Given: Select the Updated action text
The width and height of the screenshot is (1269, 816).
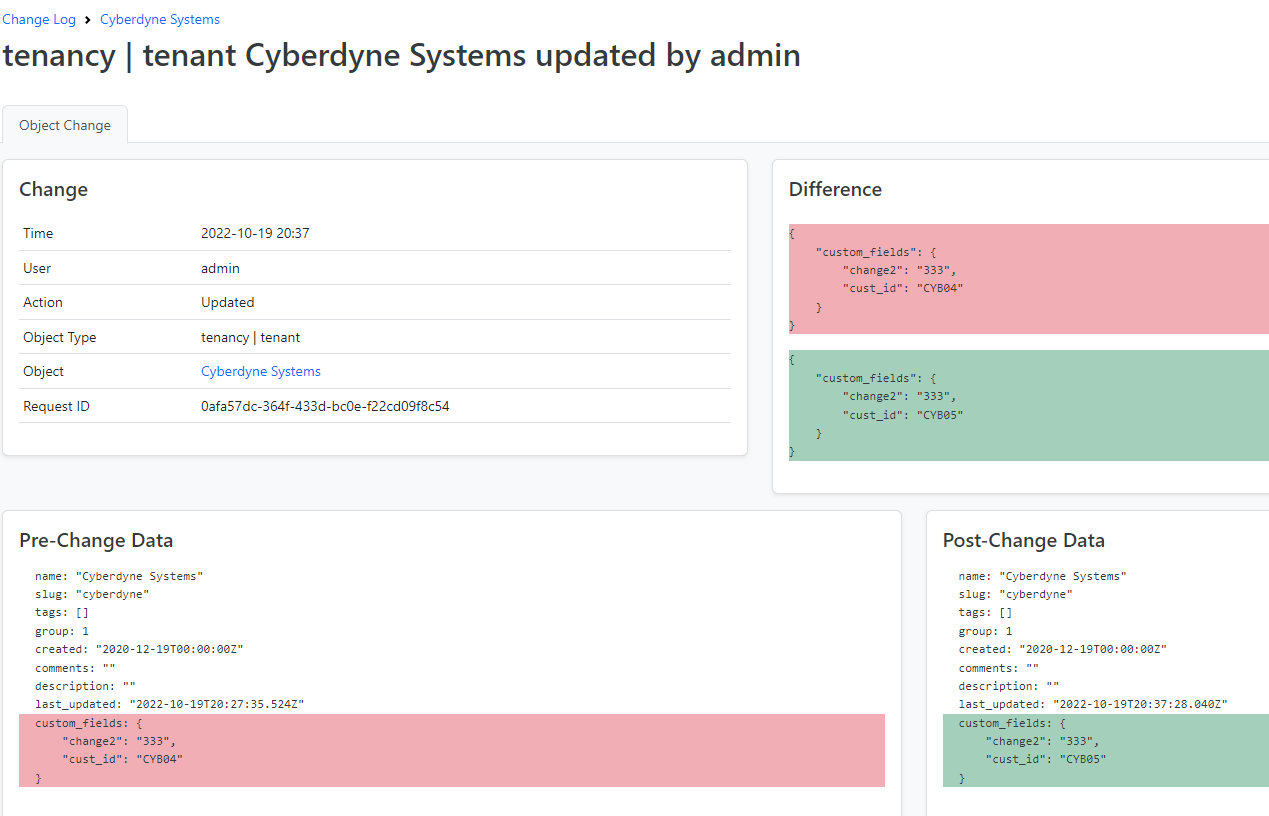Looking at the screenshot, I should click(224, 302).
